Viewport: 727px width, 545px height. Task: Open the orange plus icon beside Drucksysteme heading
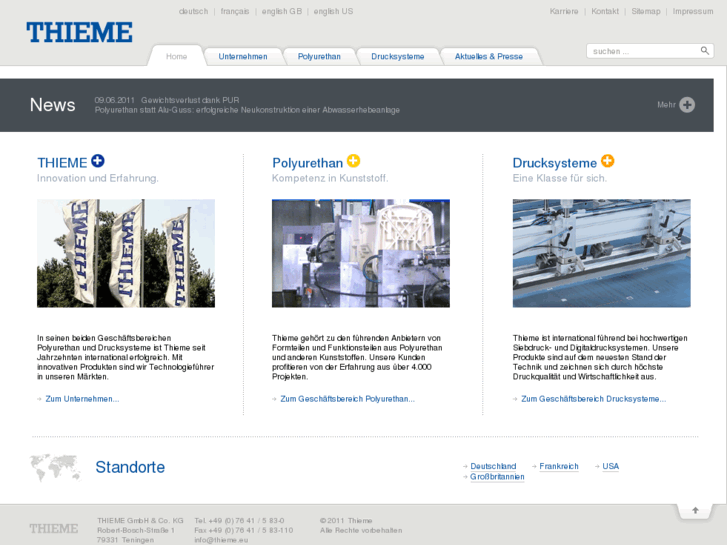pos(607,161)
